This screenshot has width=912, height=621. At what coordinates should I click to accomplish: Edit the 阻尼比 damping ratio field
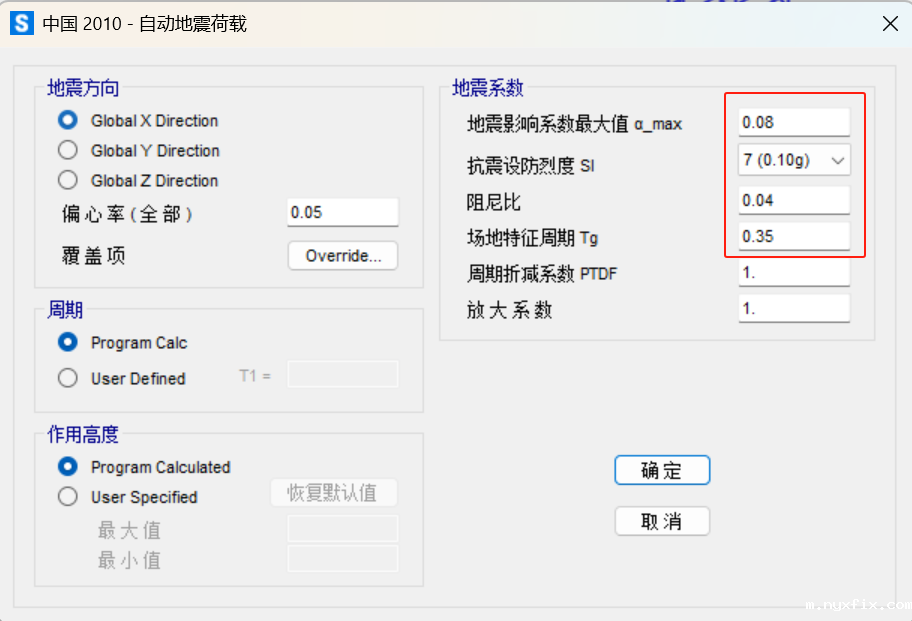pyautogui.click(x=793, y=199)
